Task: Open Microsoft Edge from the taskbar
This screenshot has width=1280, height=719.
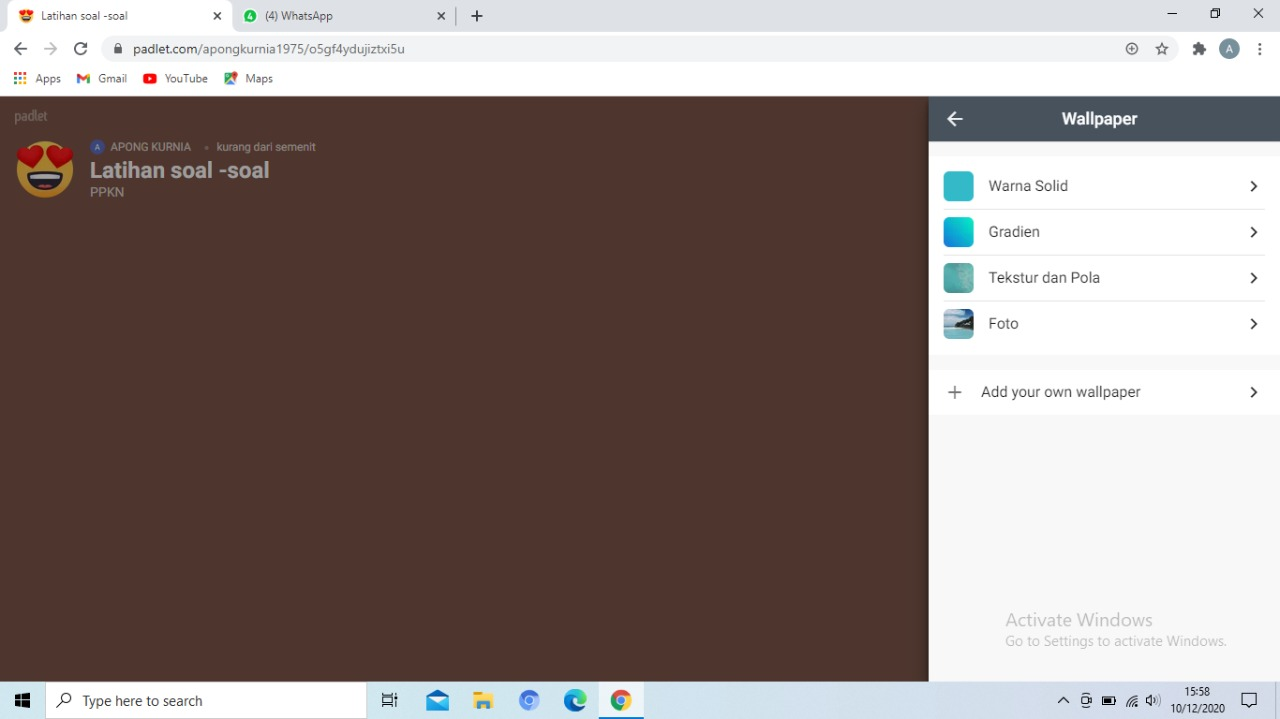Action: [x=575, y=701]
